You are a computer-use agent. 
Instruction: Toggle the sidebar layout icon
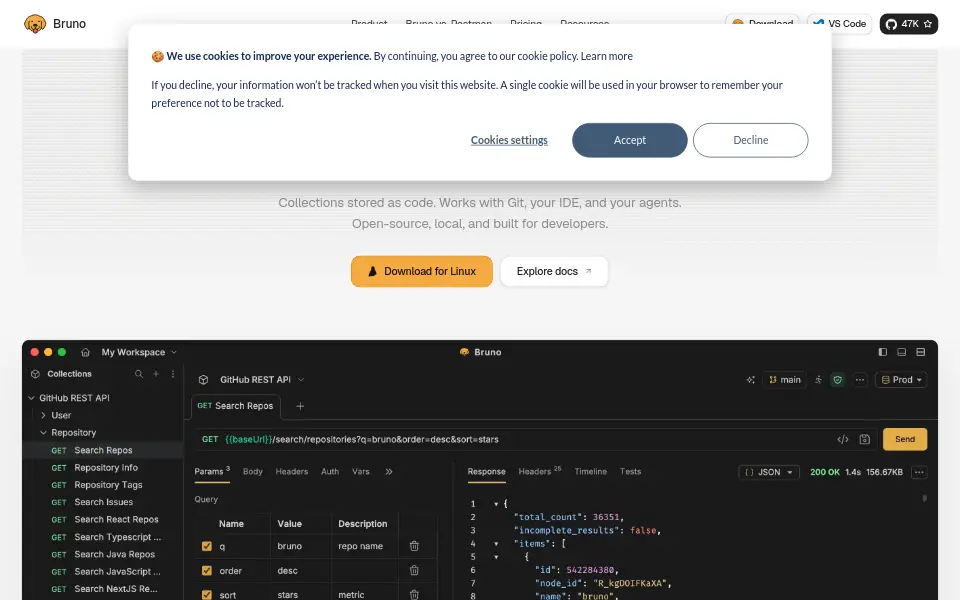[x=882, y=352]
